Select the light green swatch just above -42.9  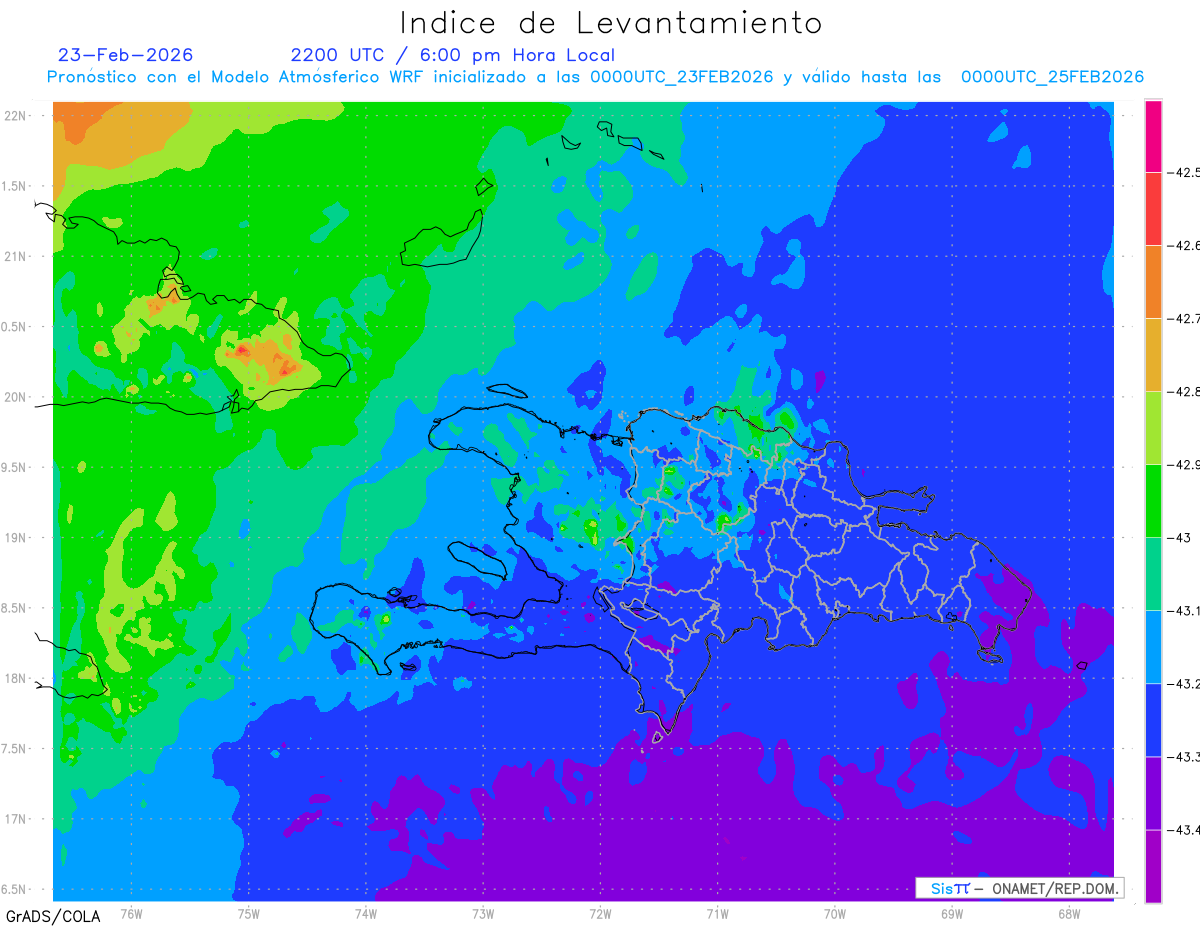click(1153, 427)
